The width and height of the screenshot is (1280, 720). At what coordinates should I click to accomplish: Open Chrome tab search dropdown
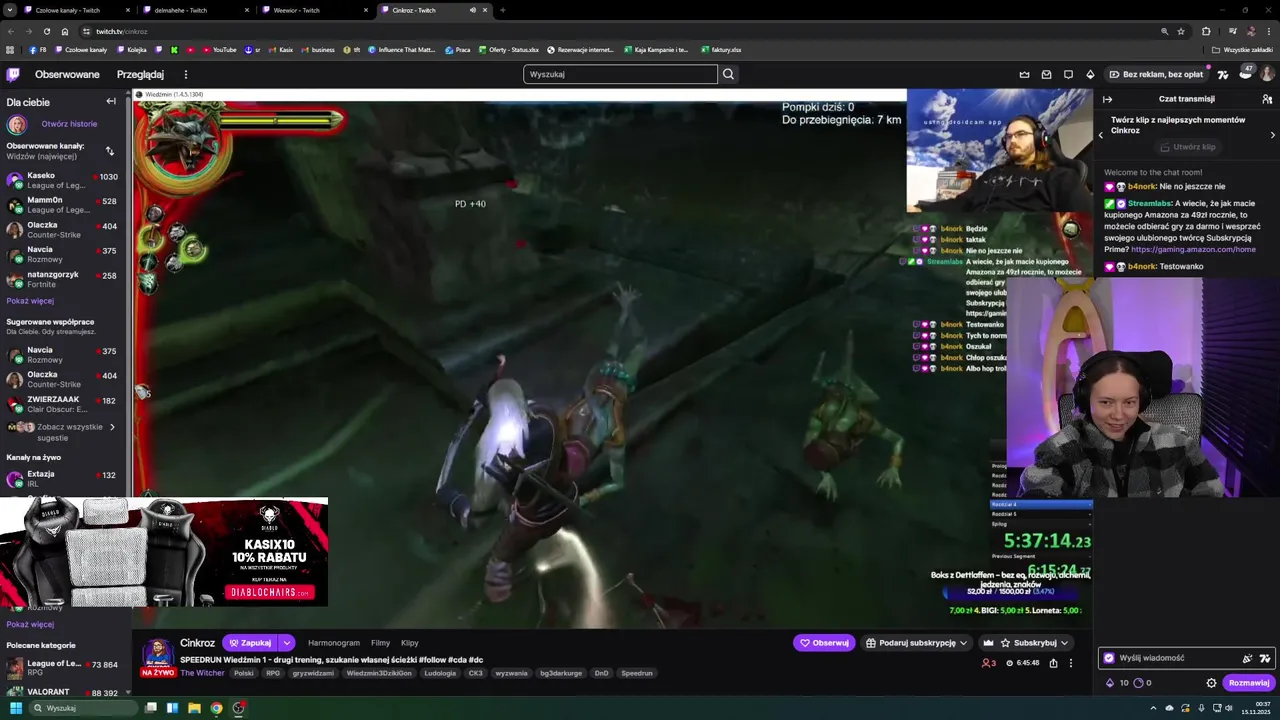click(x=10, y=10)
